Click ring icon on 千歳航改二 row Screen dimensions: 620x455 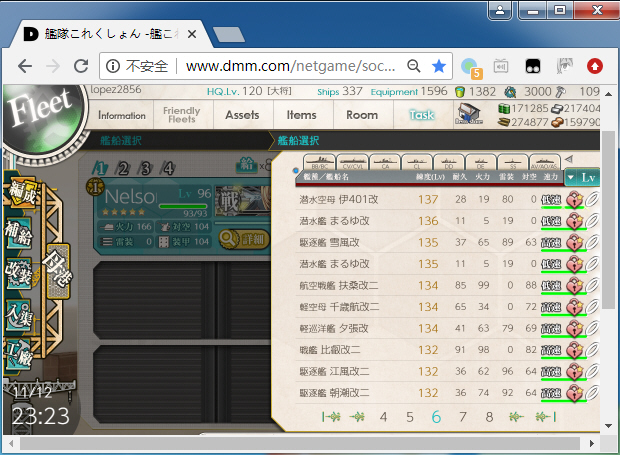tap(592, 307)
